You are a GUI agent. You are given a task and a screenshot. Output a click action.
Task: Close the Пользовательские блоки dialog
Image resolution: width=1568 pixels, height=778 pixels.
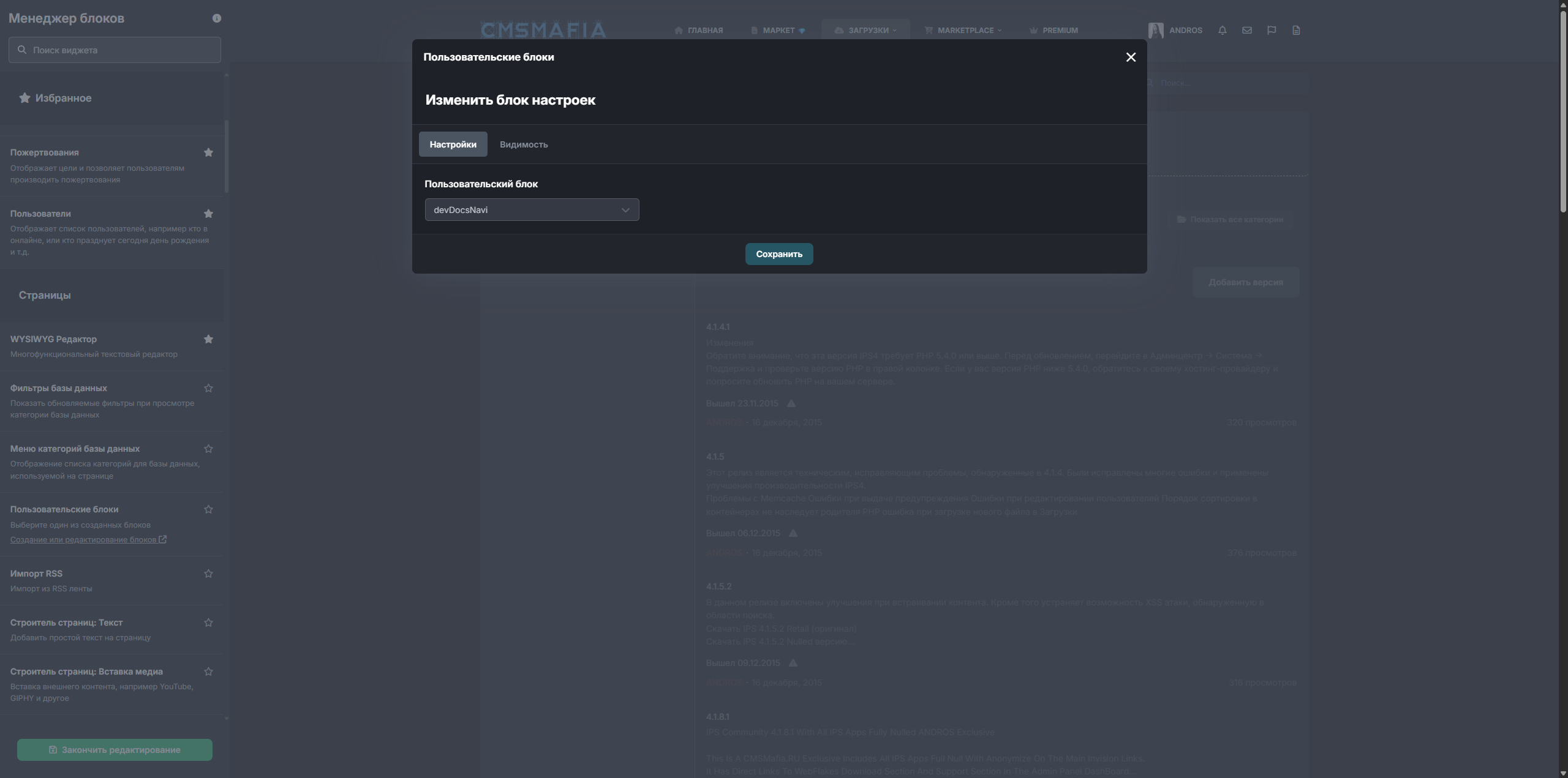(1131, 57)
